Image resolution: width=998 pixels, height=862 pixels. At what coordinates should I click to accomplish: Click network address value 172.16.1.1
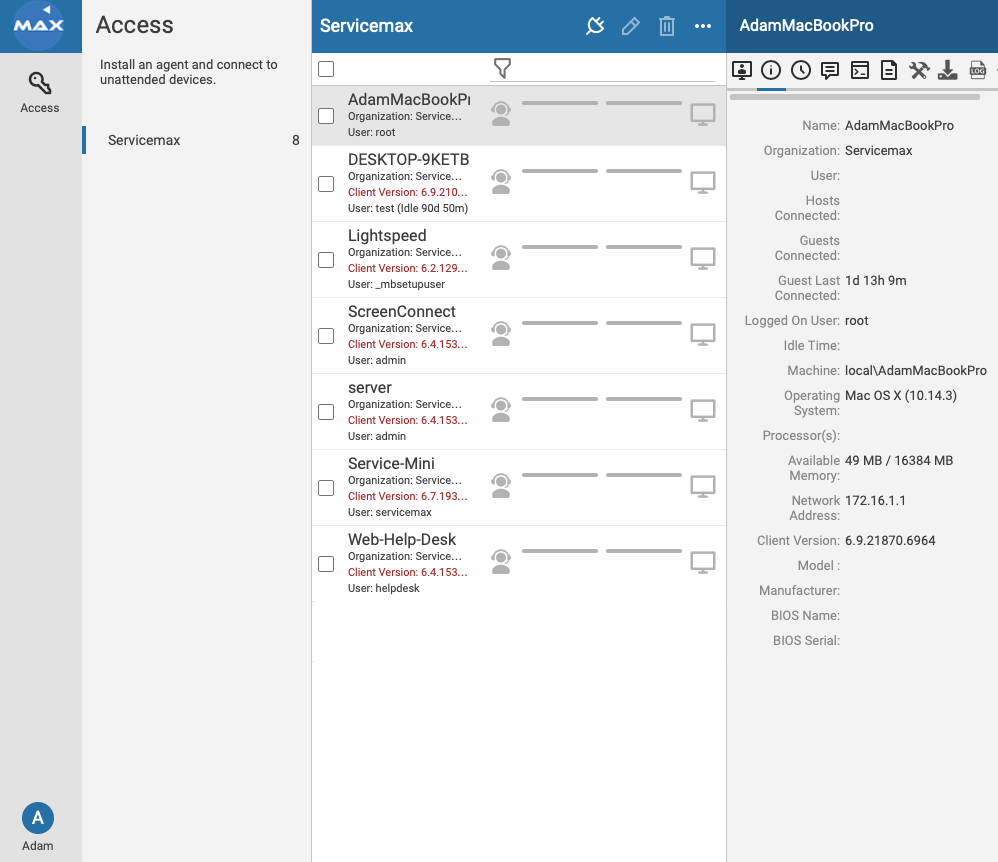875,500
